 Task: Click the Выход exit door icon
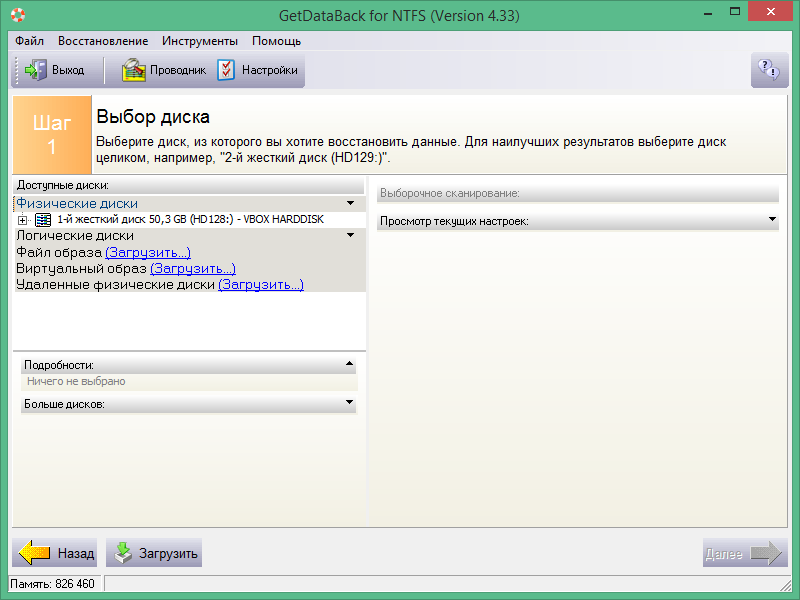point(35,70)
